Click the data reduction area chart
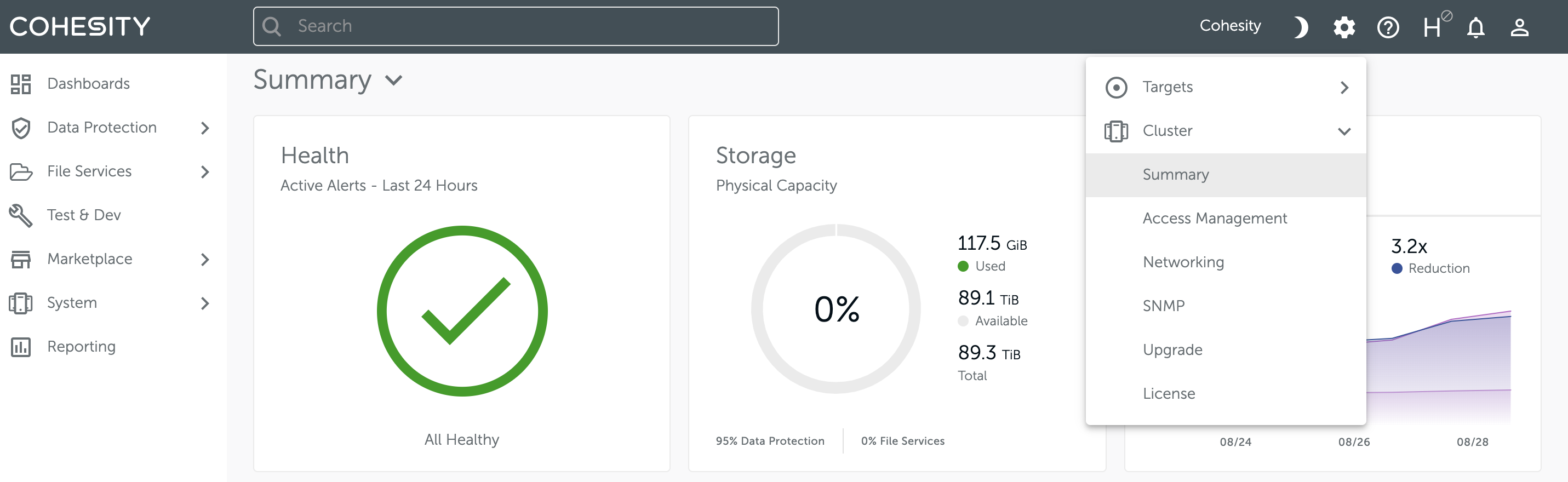1568x482 pixels. coord(1438,367)
